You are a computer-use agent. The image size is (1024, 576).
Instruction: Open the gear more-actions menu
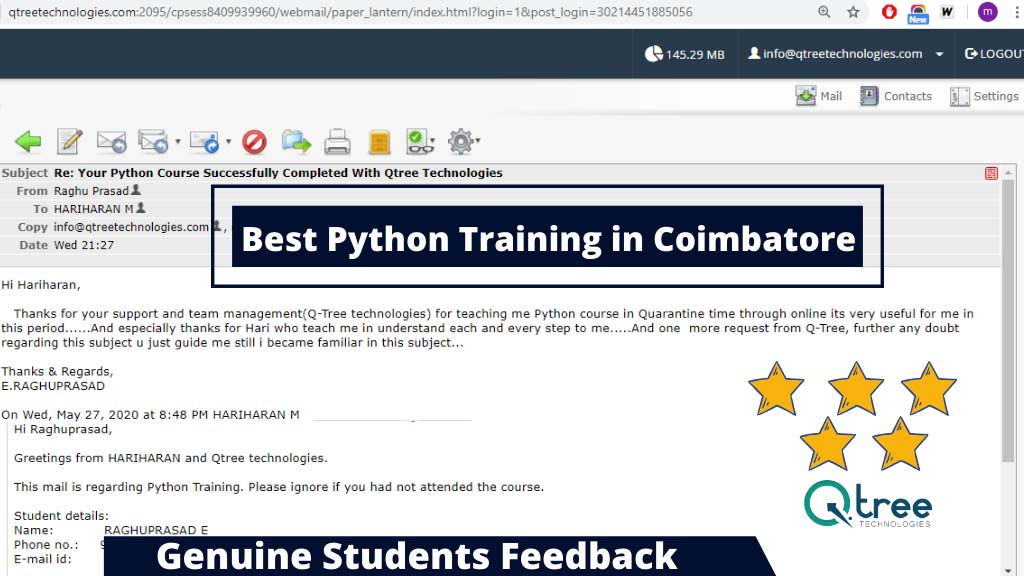[x=463, y=141]
